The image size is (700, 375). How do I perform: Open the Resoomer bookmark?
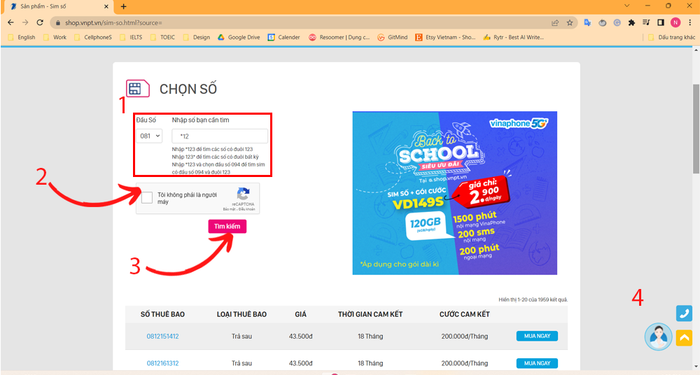[339, 38]
